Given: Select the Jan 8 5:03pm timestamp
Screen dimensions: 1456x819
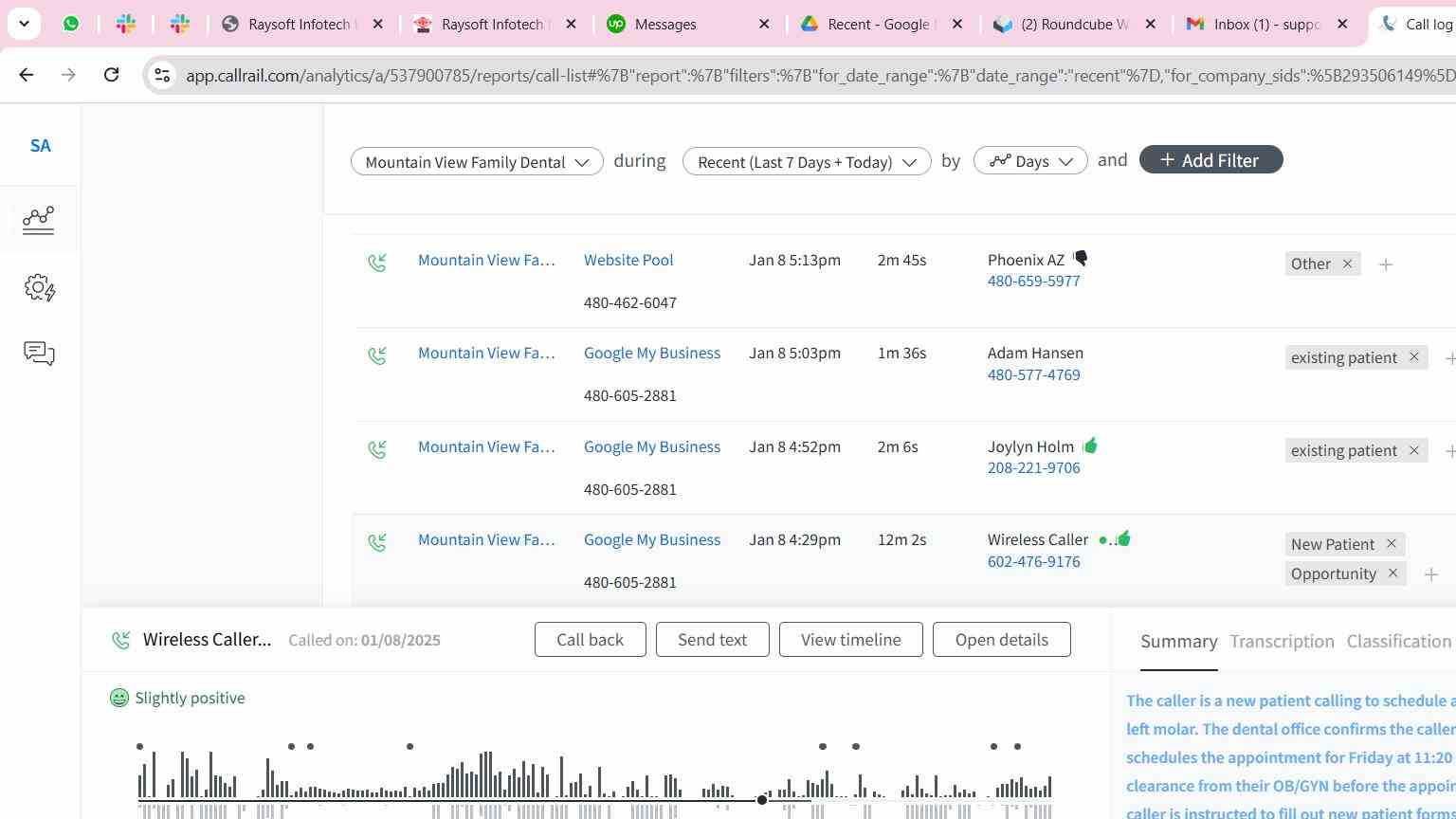Looking at the screenshot, I should [794, 354].
